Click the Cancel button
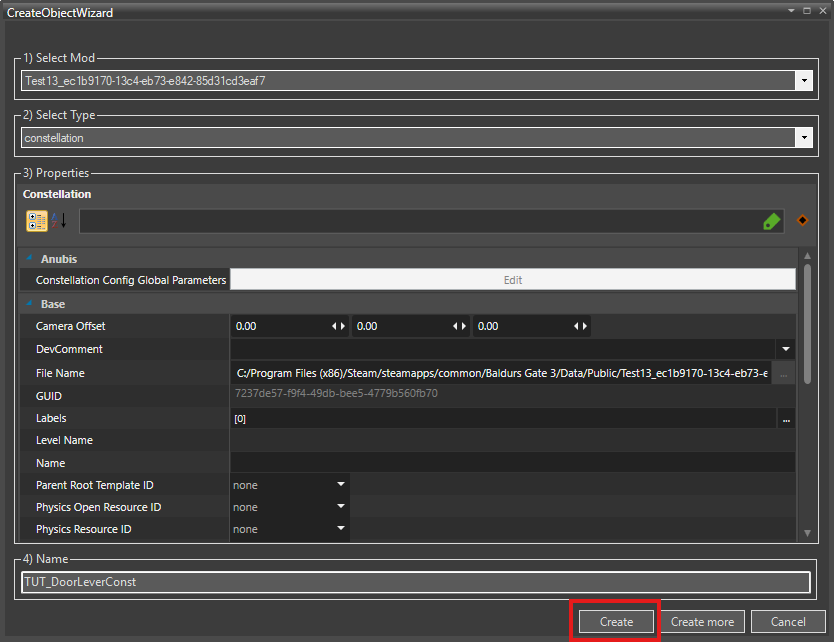This screenshot has height=643, width=834. [x=788, y=622]
